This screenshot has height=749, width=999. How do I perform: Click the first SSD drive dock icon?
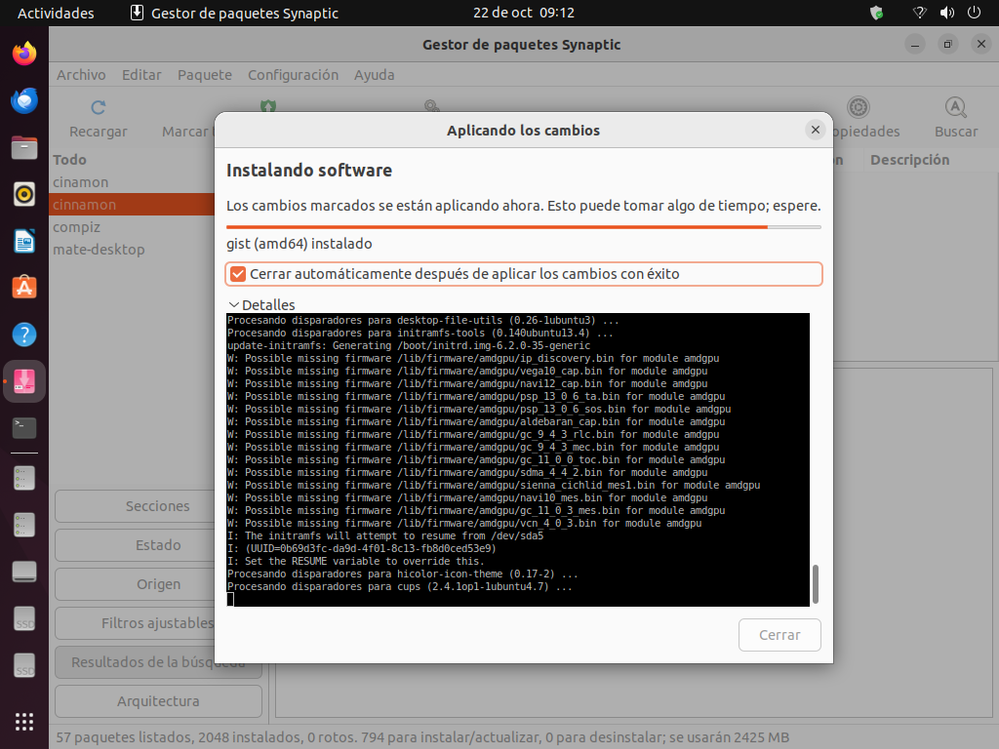[x=24, y=618]
